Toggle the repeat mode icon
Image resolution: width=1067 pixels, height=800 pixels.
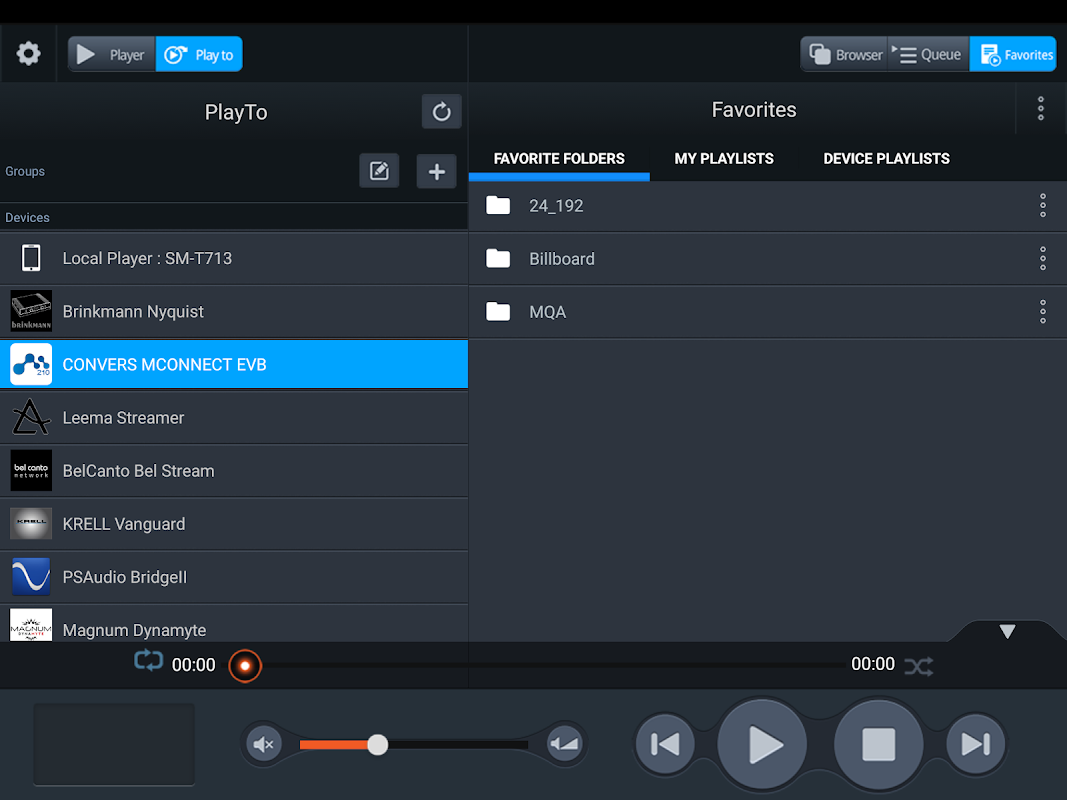pyautogui.click(x=148, y=661)
